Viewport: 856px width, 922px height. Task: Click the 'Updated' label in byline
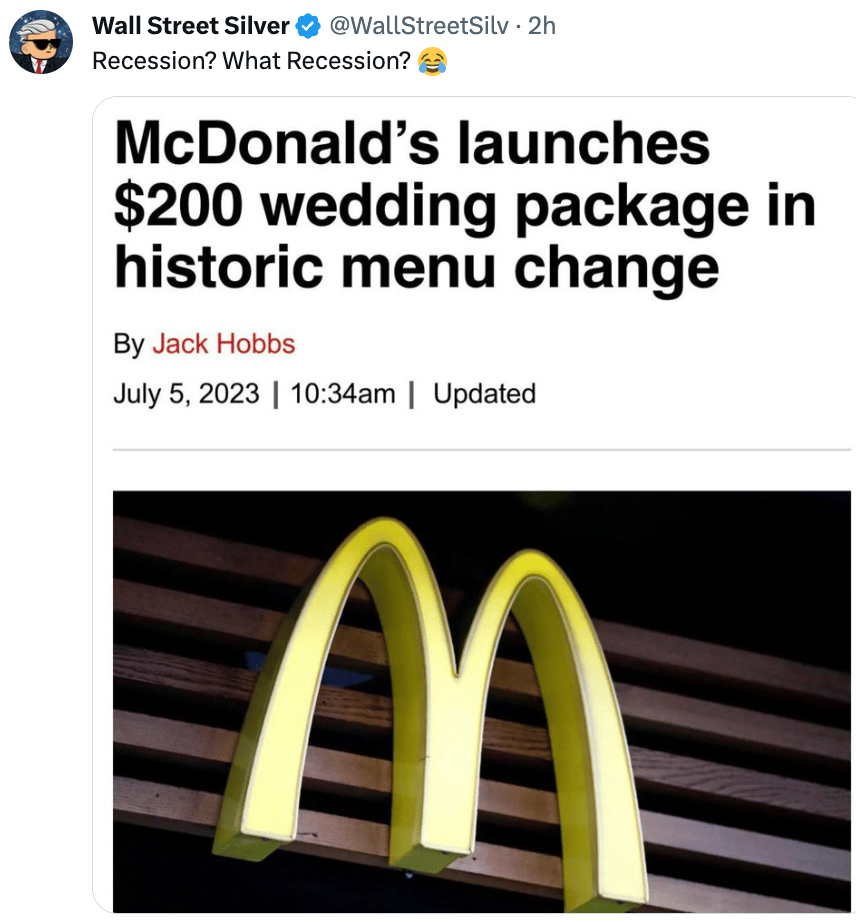tap(484, 394)
